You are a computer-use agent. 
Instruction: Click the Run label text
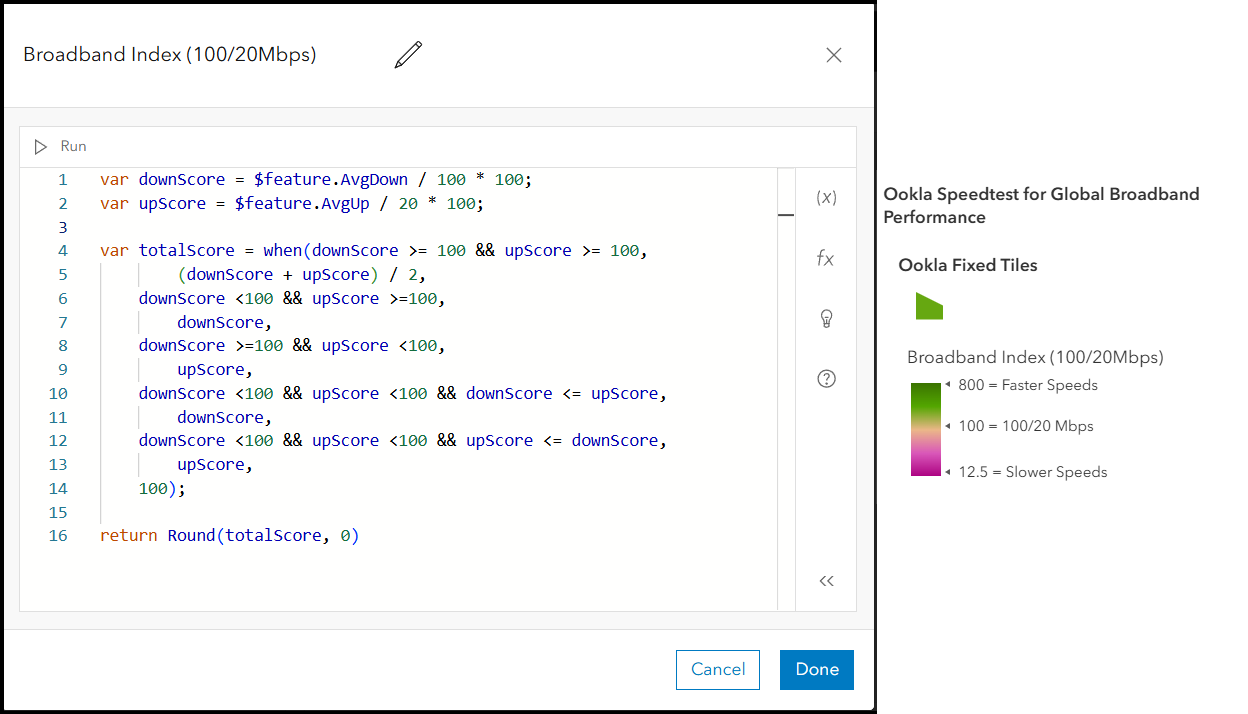point(74,147)
